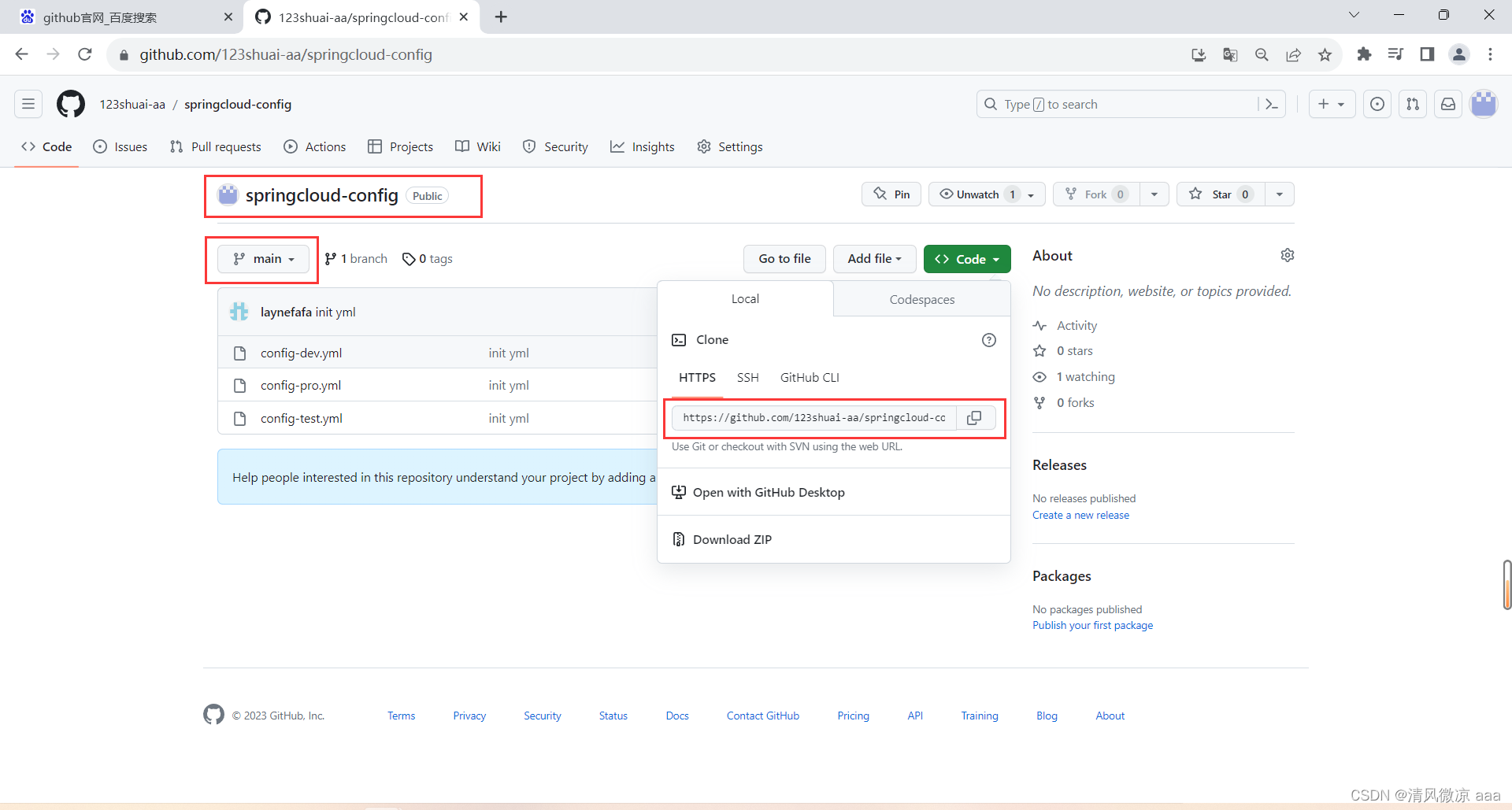The width and height of the screenshot is (1512, 810).
Task: Open the Chrome three-dot menu
Action: [x=1490, y=54]
